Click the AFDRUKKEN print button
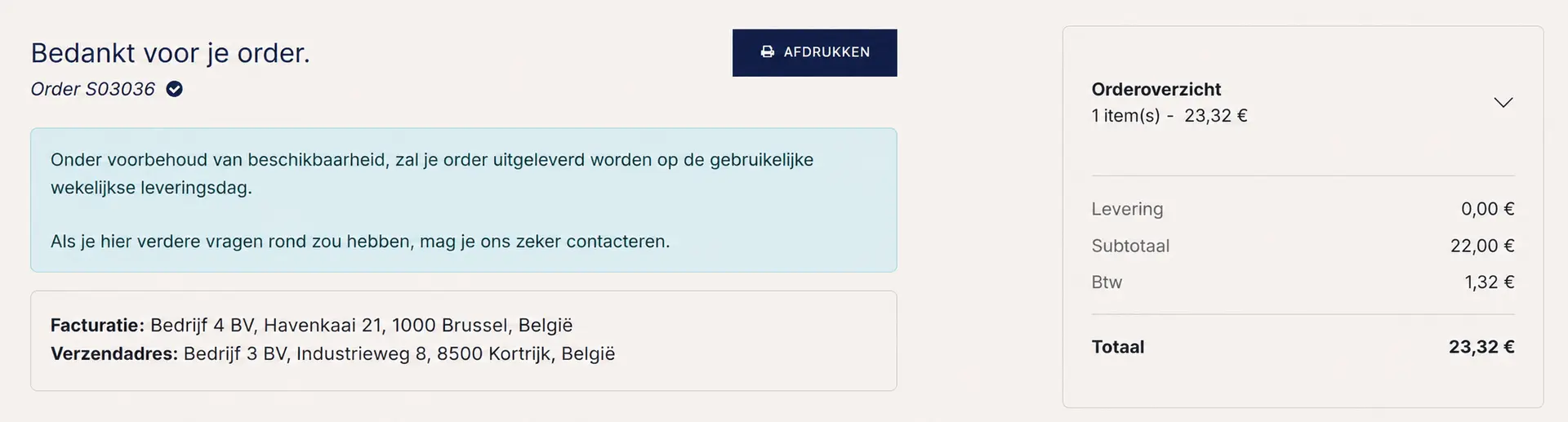This screenshot has width=1568, height=422. [x=814, y=52]
